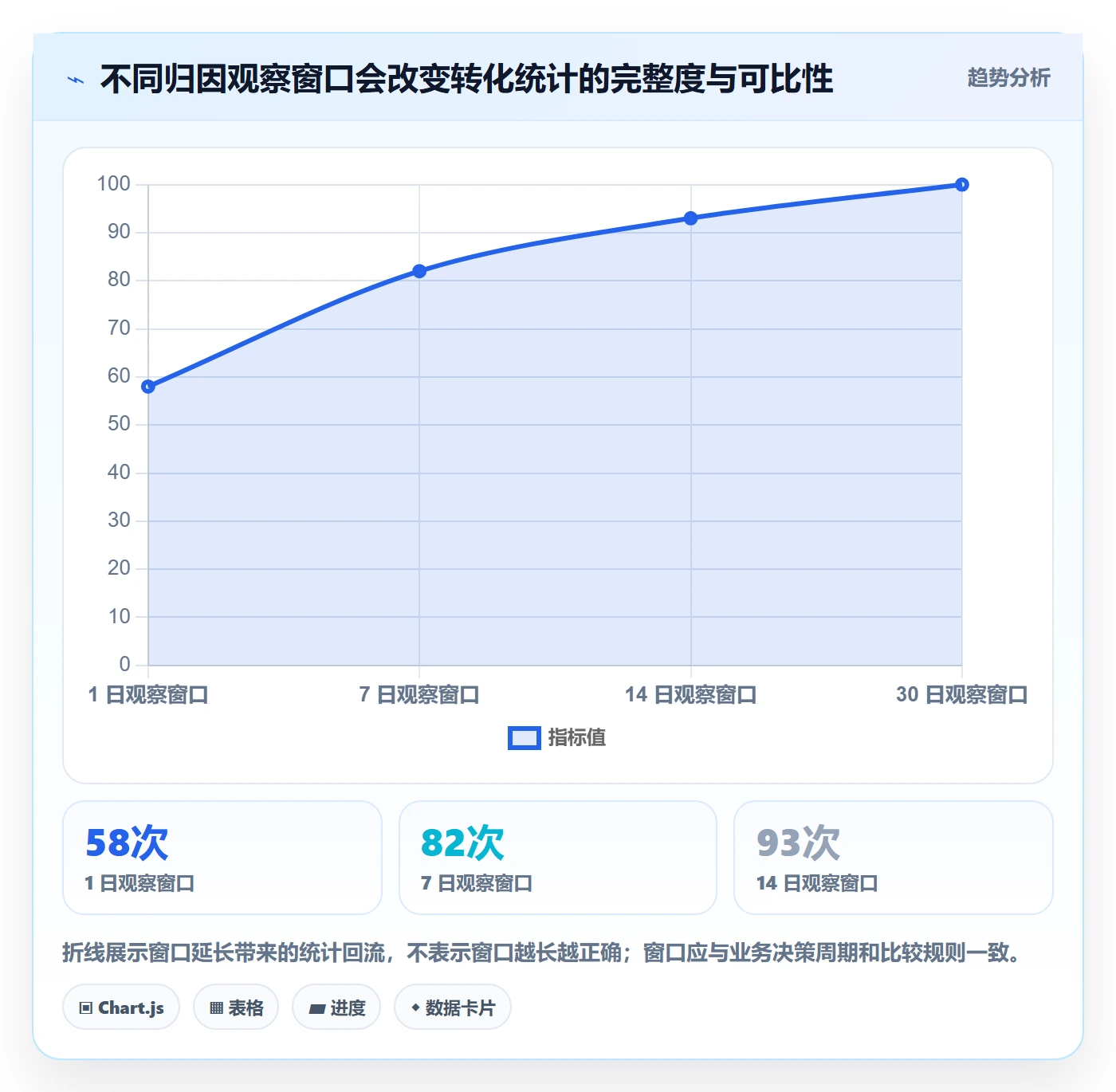1116x1092 pixels.
Task: Click the 指标值 legend label
Action: (577, 737)
